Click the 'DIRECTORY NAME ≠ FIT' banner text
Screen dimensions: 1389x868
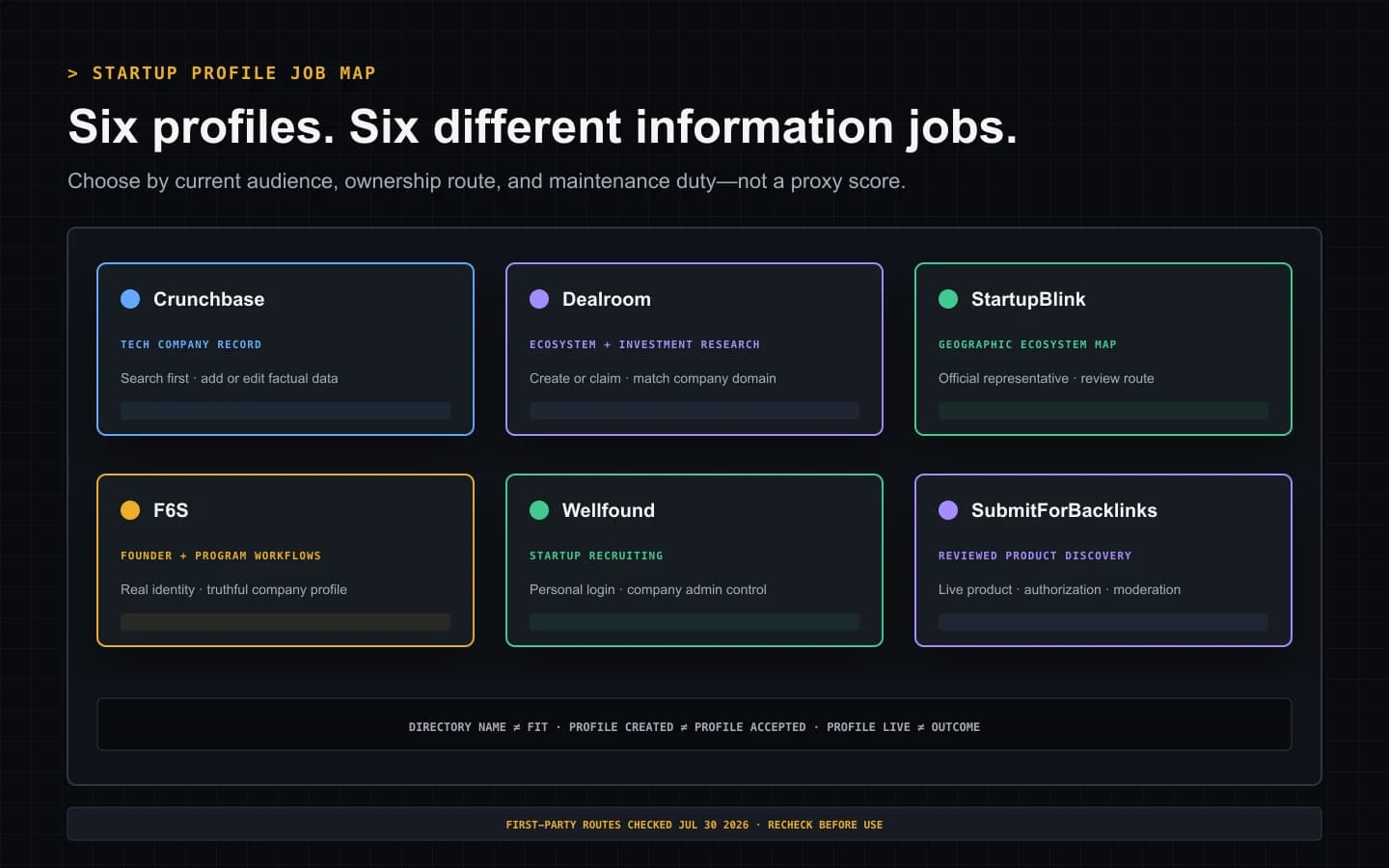coord(478,727)
